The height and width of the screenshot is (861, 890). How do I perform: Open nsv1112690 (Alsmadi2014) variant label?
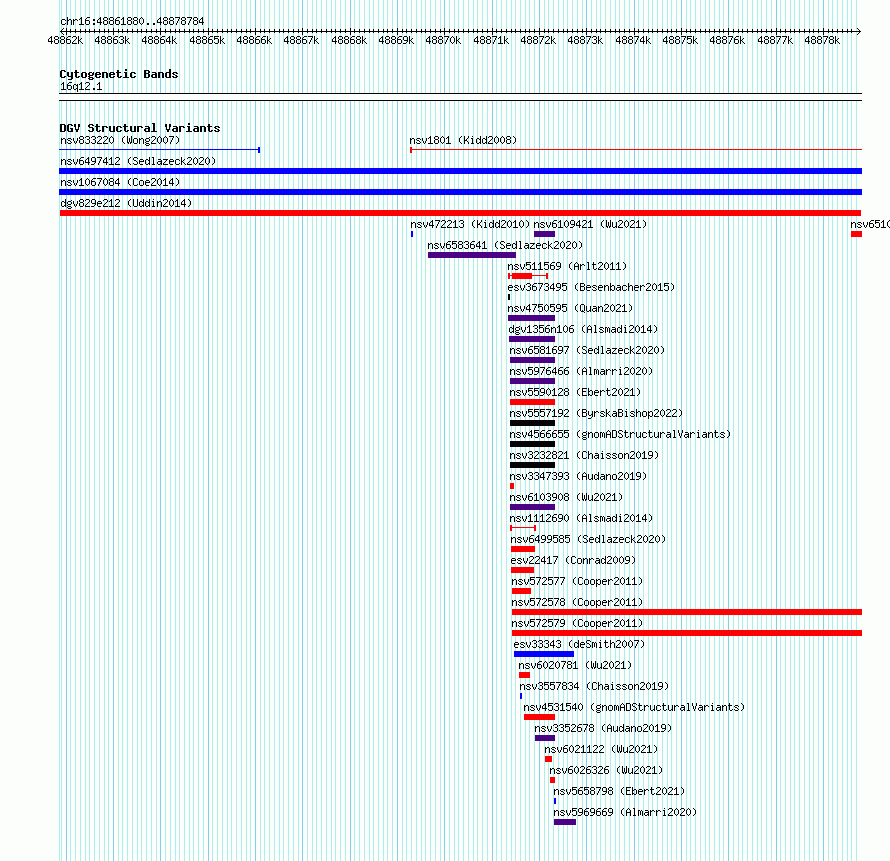581,518
